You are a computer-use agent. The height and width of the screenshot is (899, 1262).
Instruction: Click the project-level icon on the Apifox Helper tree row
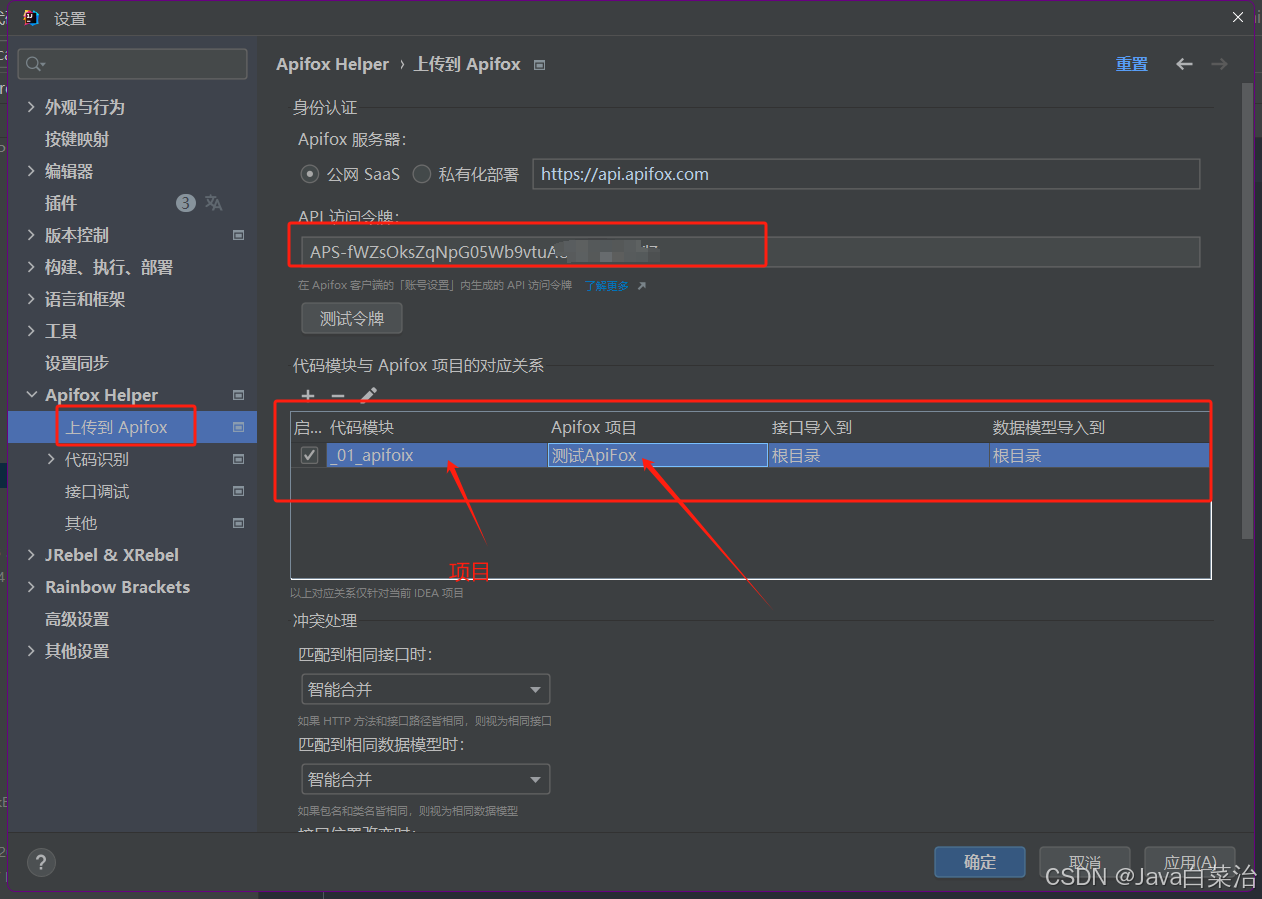(238, 395)
